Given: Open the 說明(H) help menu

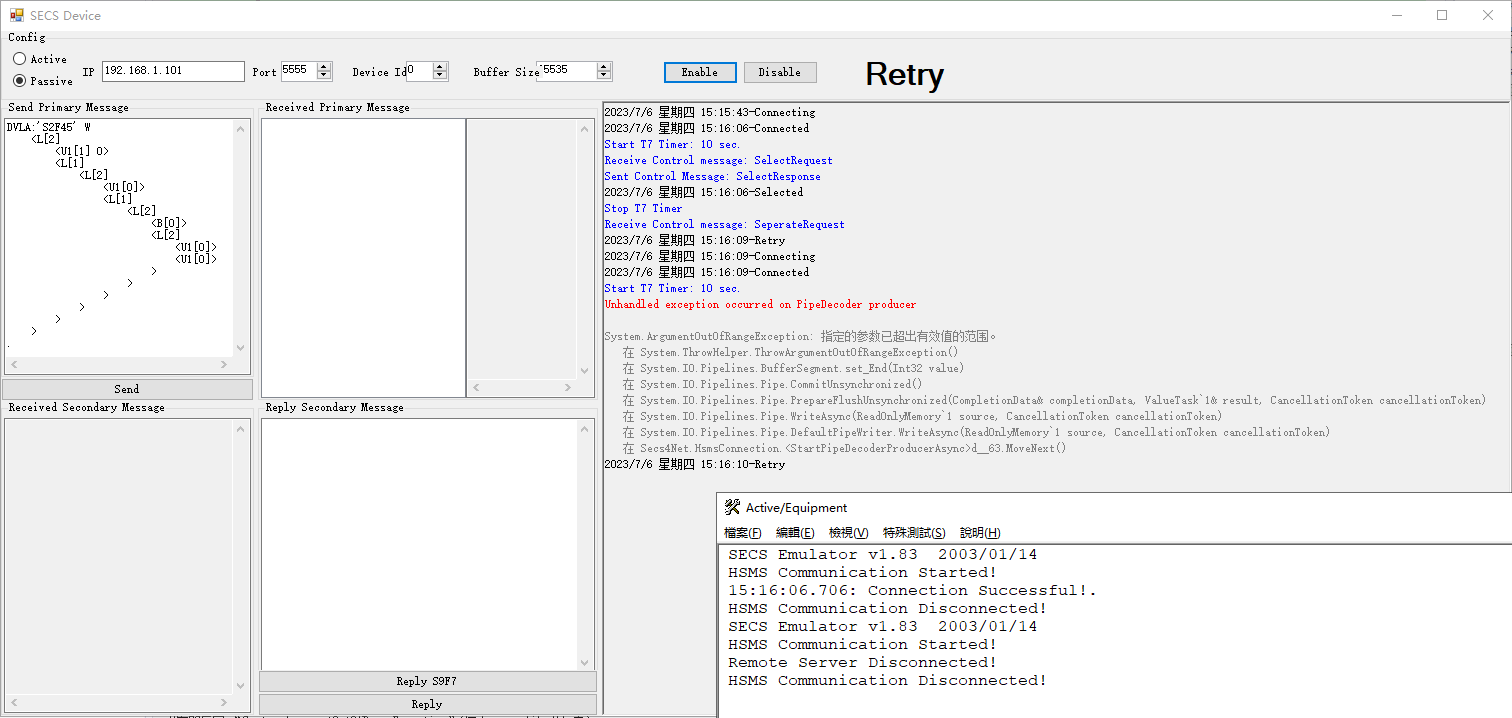Looking at the screenshot, I should pyautogui.click(x=981, y=532).
